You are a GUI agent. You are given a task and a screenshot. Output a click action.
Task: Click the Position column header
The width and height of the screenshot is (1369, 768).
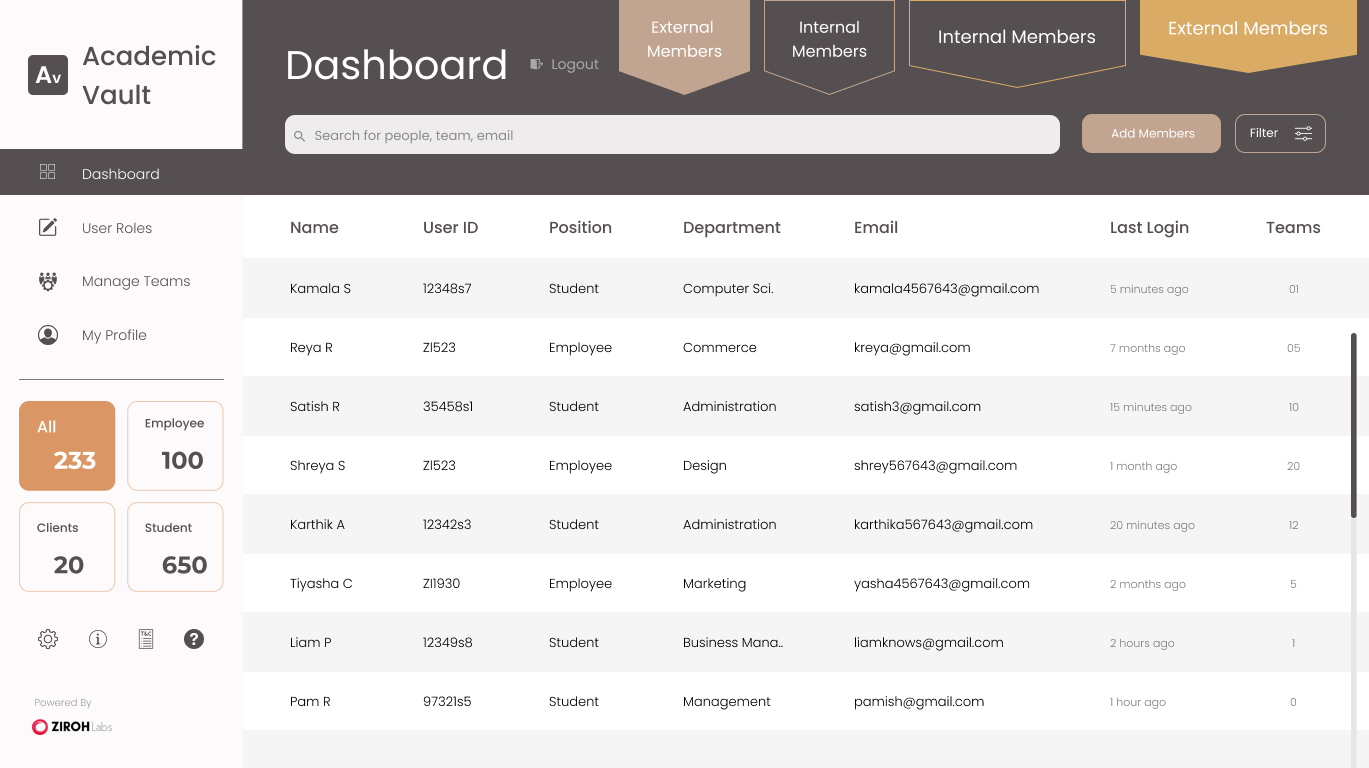[x=580, y=228]
